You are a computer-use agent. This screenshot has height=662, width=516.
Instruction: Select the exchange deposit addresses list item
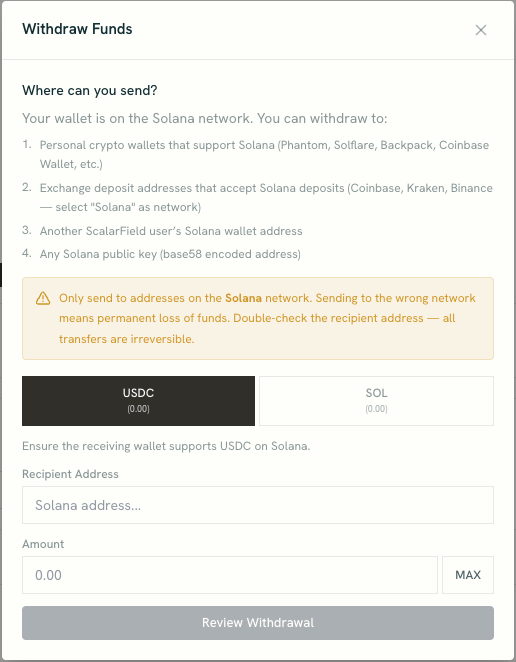pos(266,198)
